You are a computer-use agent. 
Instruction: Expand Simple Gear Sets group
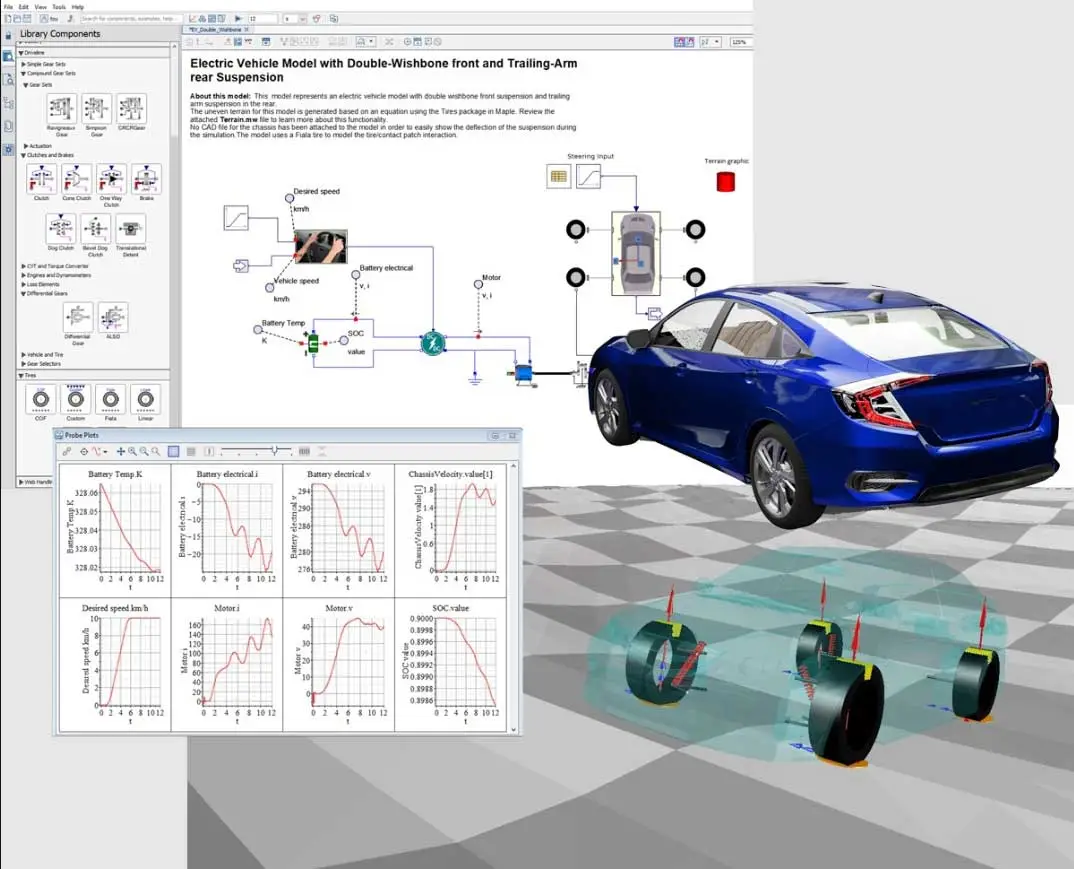coord(23,64)
